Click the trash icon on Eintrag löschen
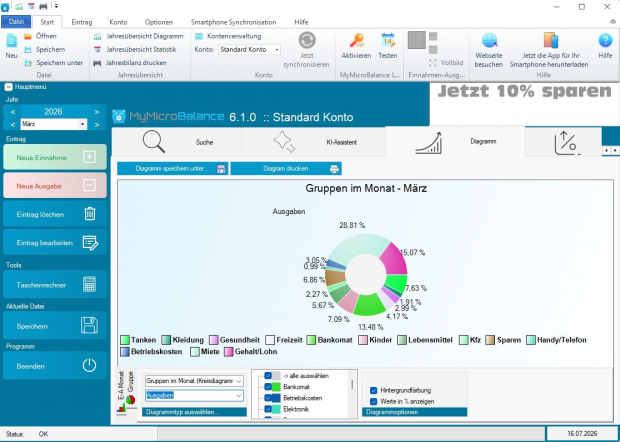 click(90, 214)
